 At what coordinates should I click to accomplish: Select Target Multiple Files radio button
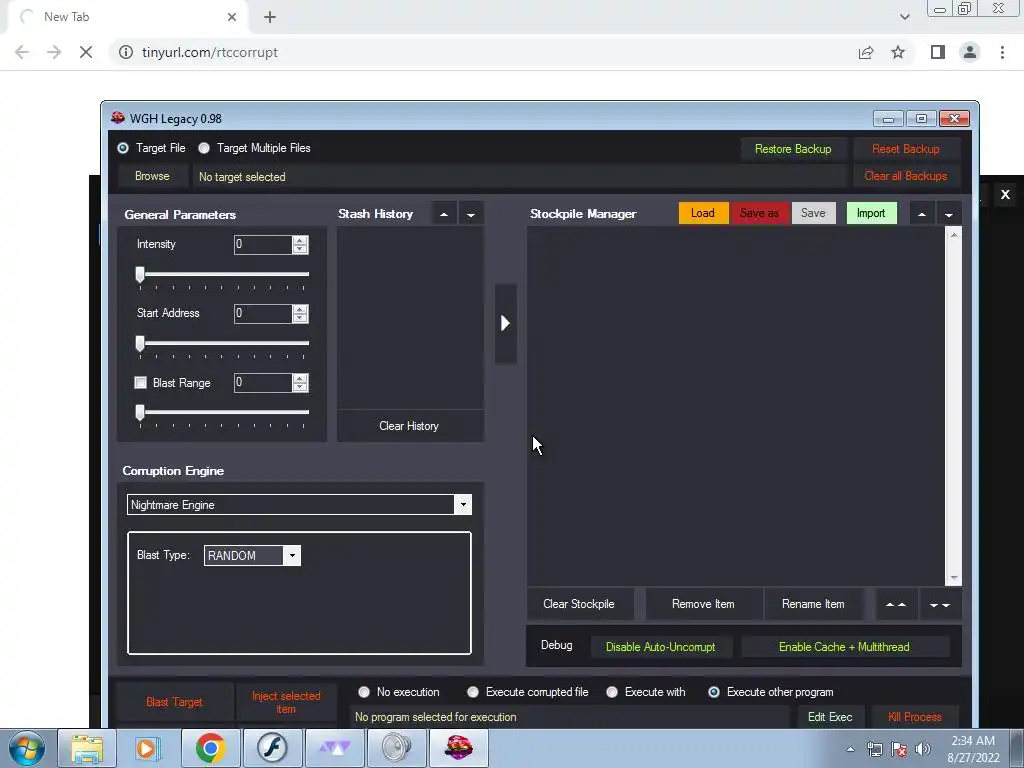pos(204,148)
